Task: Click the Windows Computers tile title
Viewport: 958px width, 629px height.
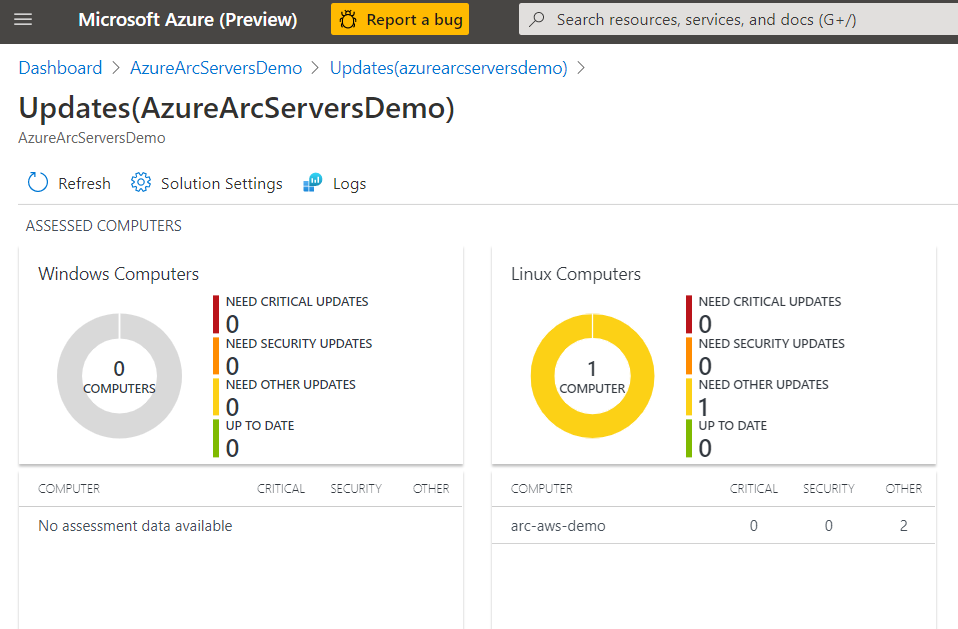Action: 119,274
